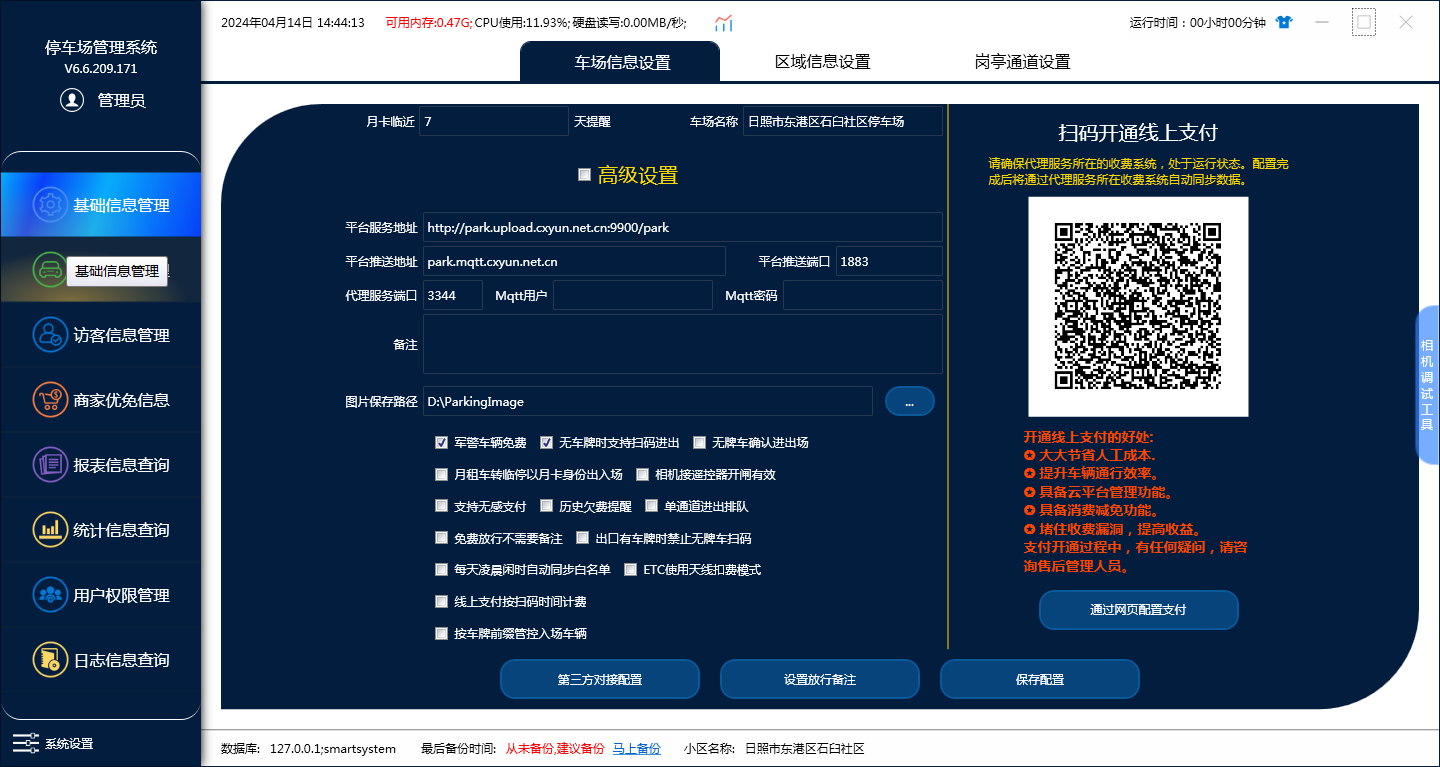The height and width of the screenshot is (767, 1440).
Task: Click the 月卡临近 days input field
Action: pos(494,121)
